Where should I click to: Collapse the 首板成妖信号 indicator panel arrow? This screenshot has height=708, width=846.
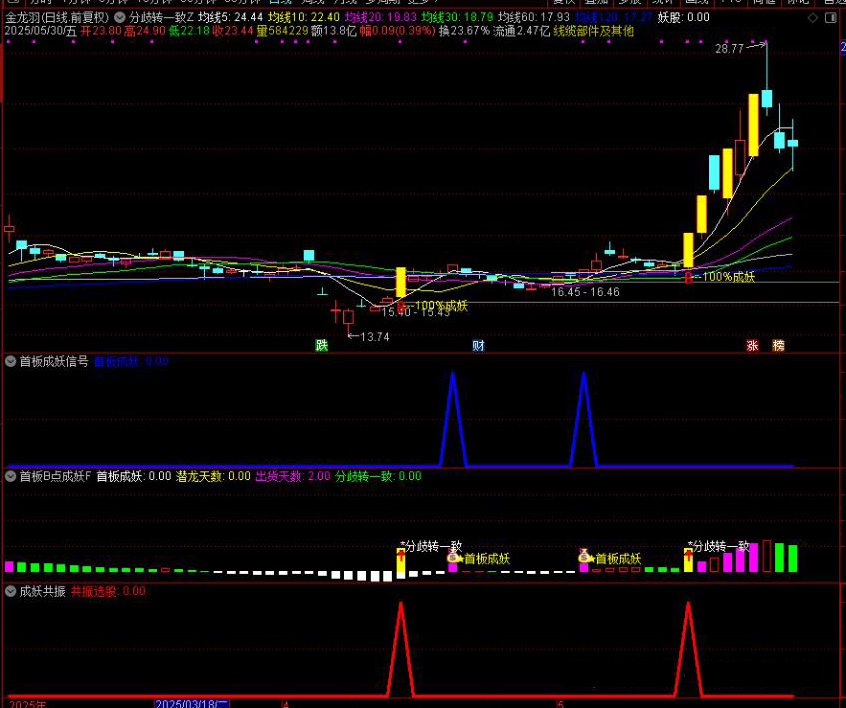pos(10,362)
